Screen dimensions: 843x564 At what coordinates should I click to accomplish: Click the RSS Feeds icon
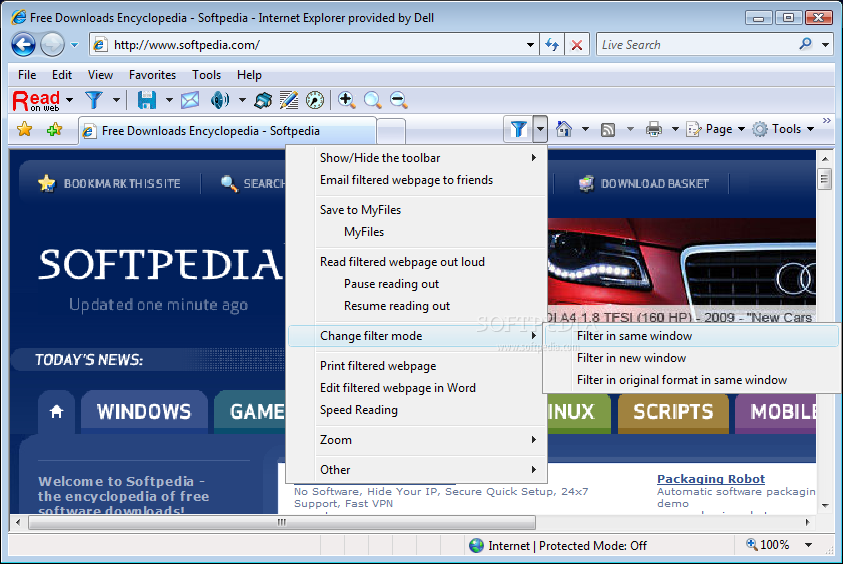608,130
